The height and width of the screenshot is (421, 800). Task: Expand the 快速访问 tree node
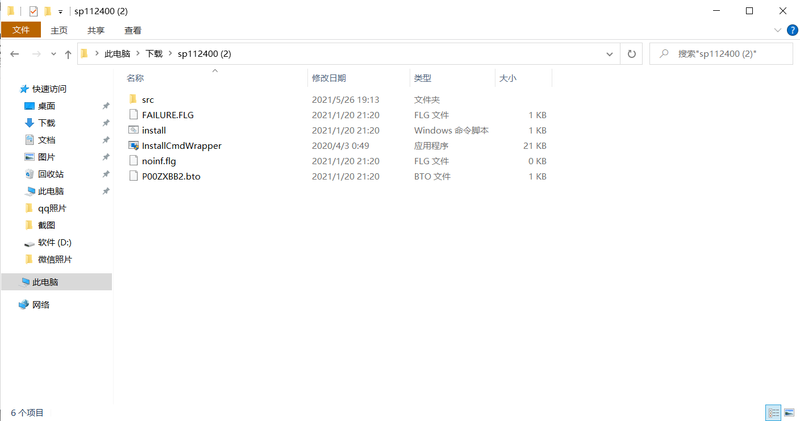tap(11, 89)
